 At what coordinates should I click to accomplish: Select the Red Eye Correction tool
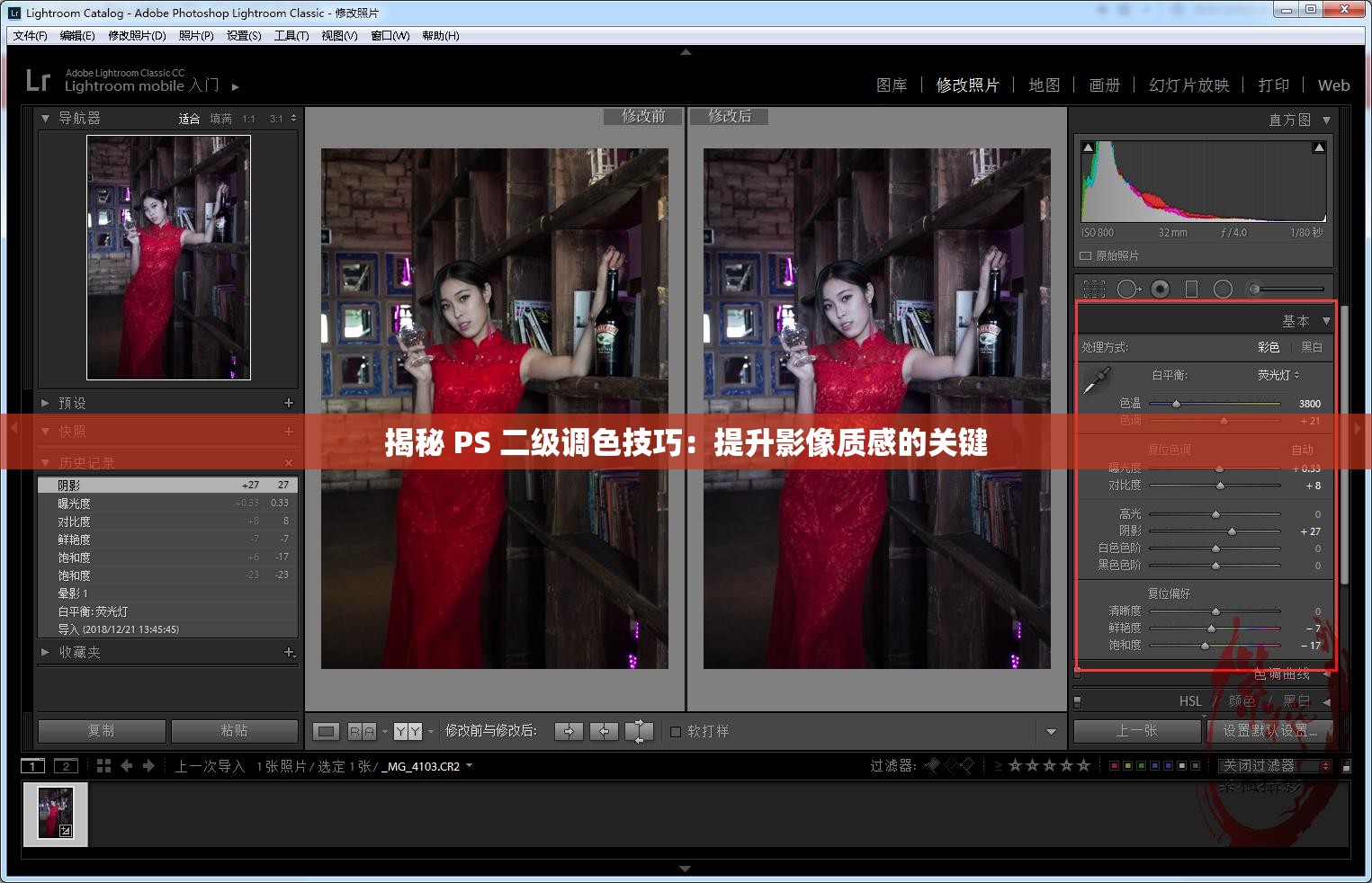pyautogui.click(x=1159, y=288)
